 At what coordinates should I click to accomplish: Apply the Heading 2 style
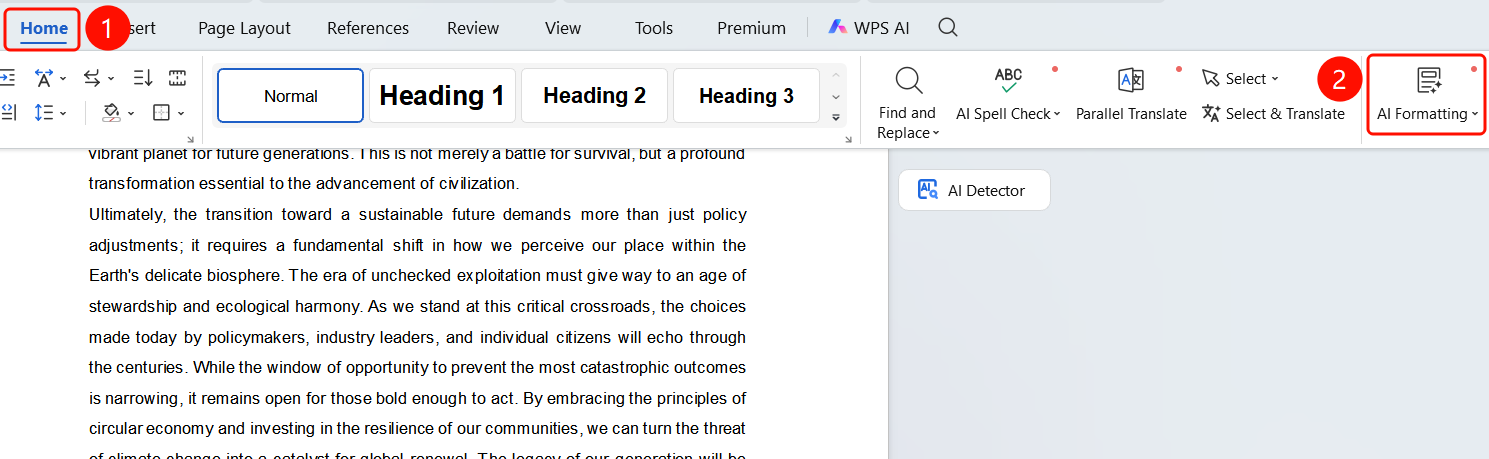594,96
